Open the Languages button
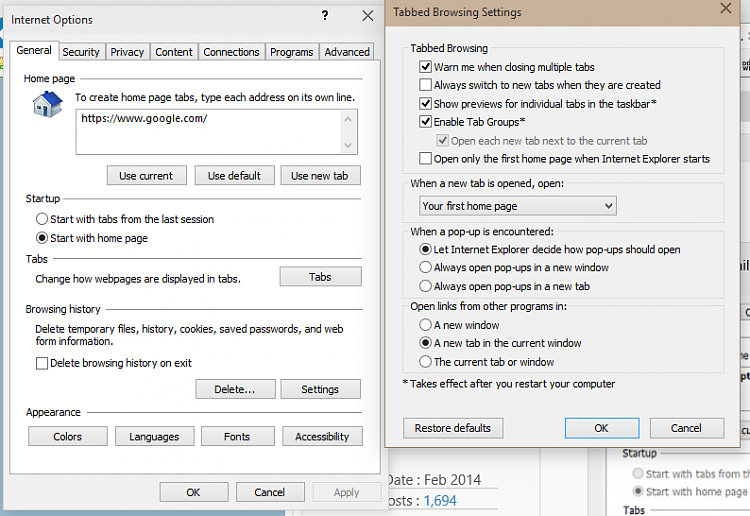This screenshot has height=516, width=750. click(x=154, y=436)
